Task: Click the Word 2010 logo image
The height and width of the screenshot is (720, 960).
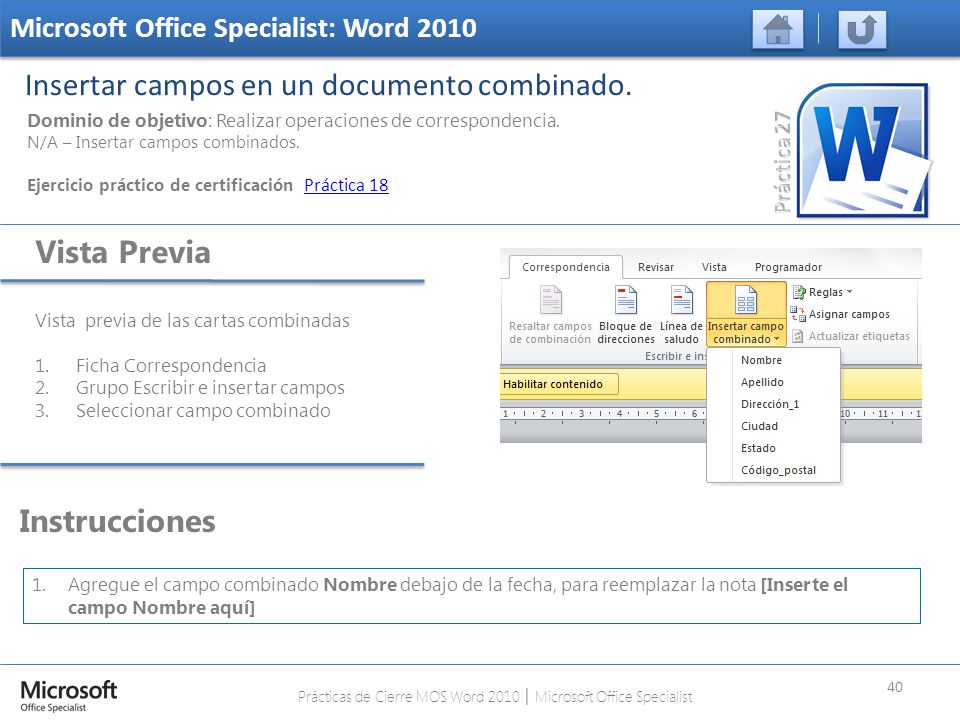Action: pos(865,151)
